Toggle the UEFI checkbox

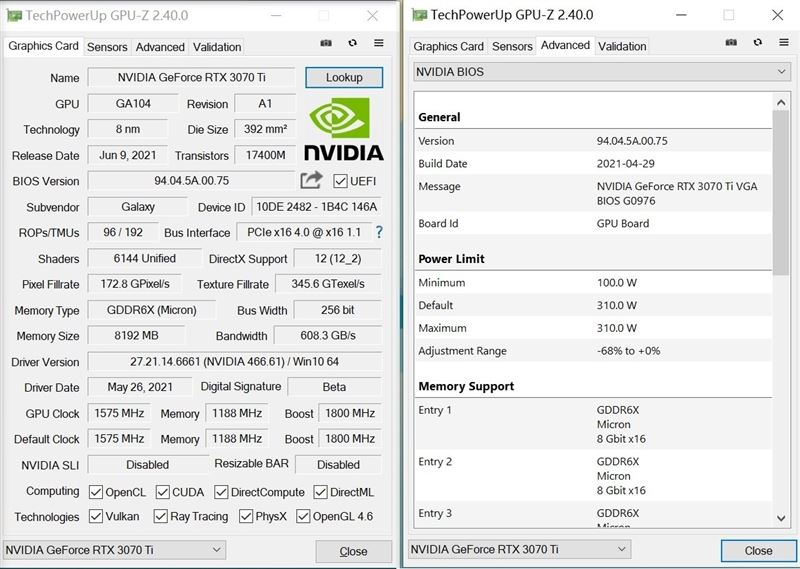pos(340,181)
